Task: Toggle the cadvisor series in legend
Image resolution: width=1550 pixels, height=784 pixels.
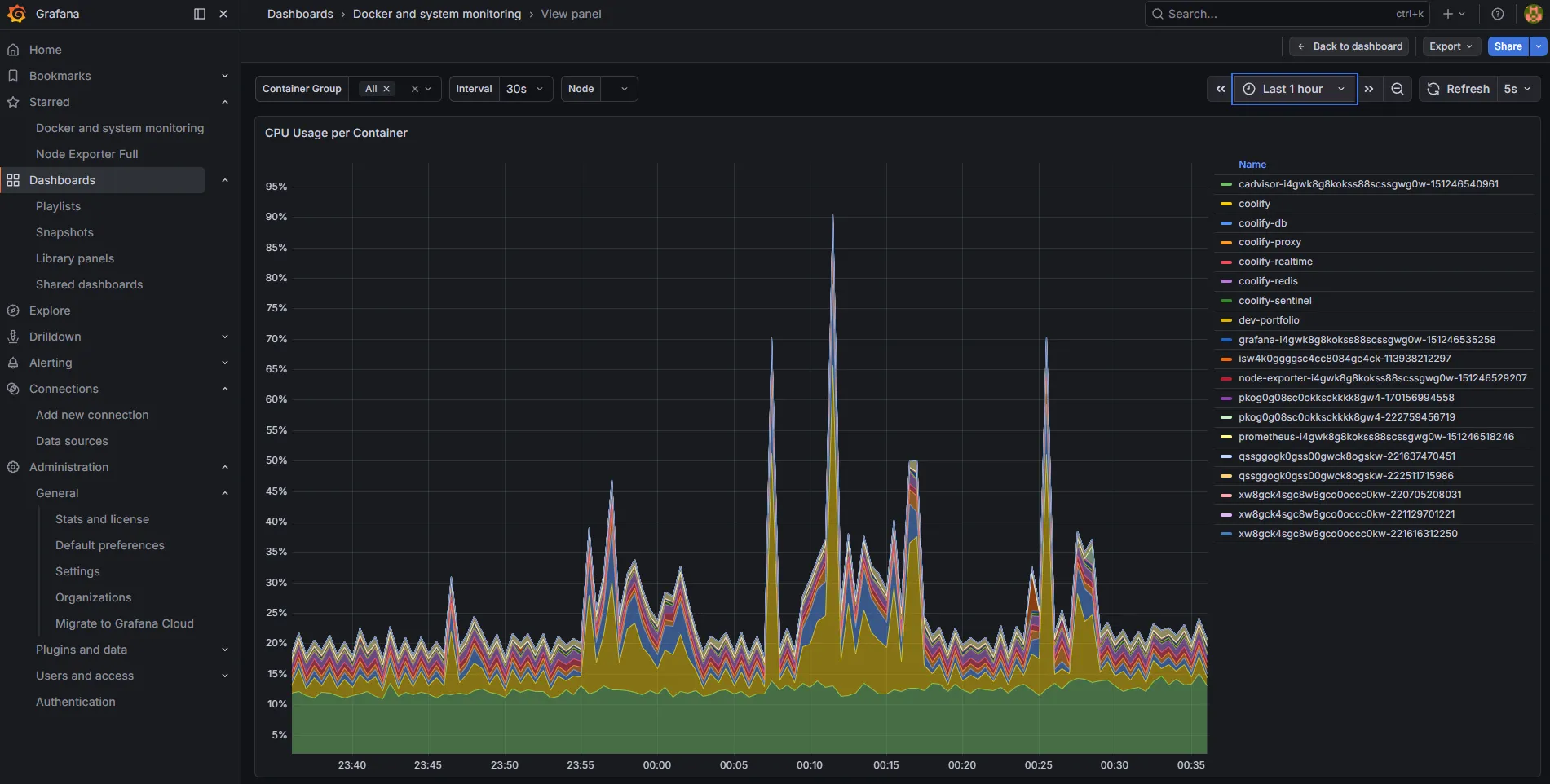Action: pos(1368,184)
